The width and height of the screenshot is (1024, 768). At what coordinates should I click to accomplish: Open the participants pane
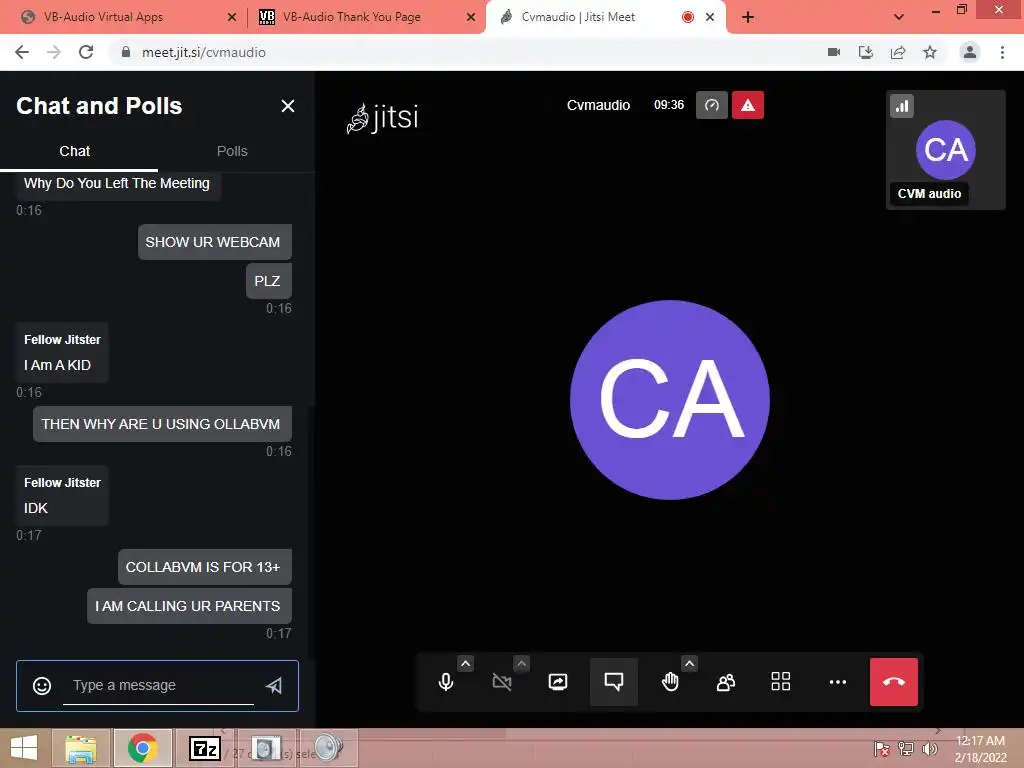coord(726,682)
